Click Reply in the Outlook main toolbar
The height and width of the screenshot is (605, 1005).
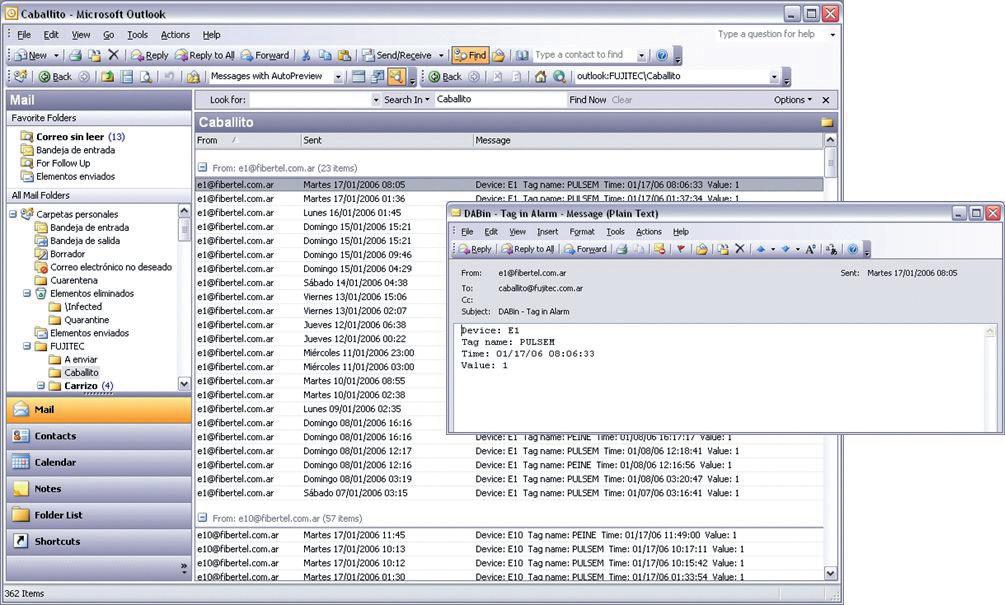[x=149, y=56]
